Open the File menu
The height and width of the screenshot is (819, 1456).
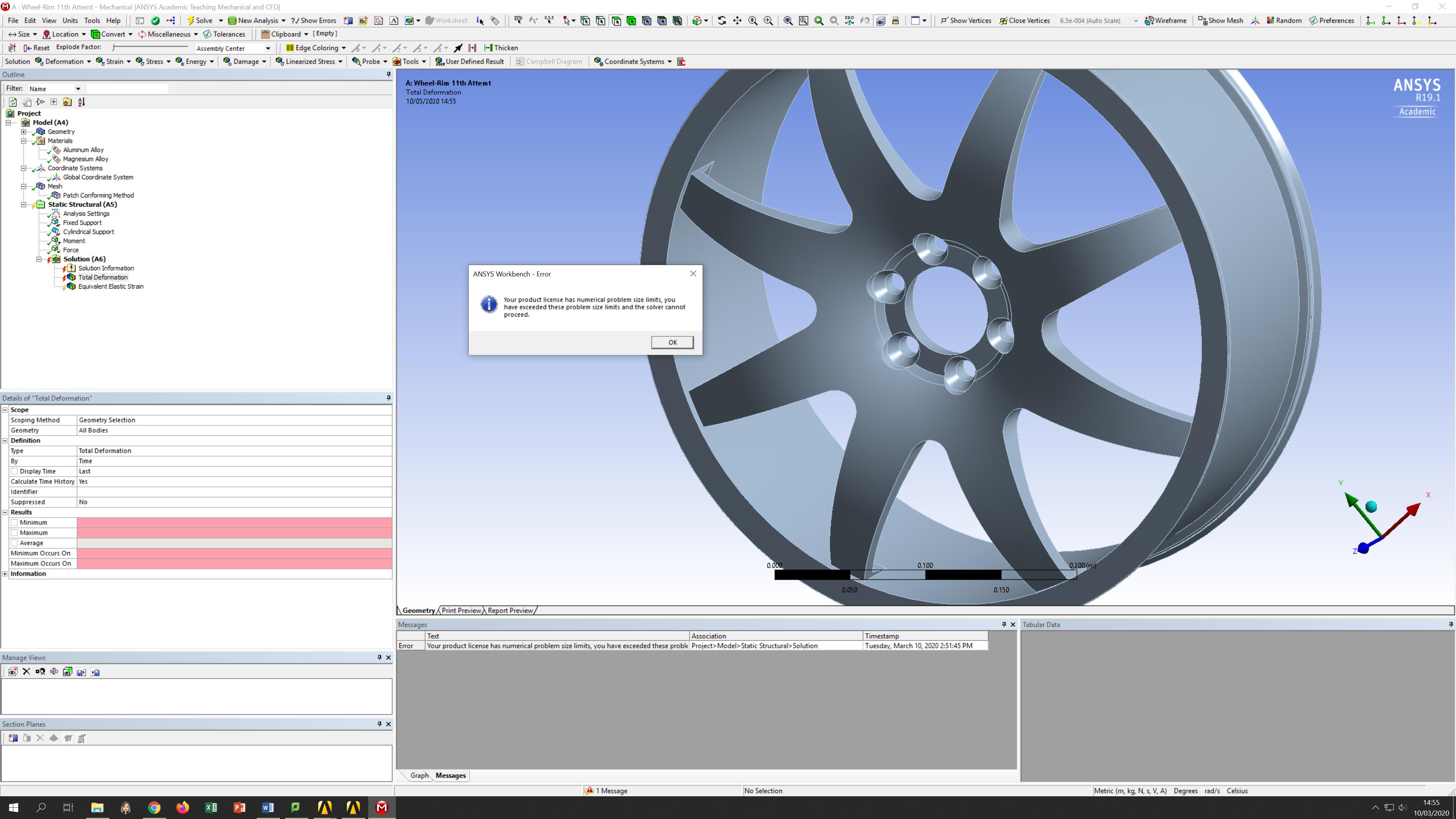click(13, 20)
